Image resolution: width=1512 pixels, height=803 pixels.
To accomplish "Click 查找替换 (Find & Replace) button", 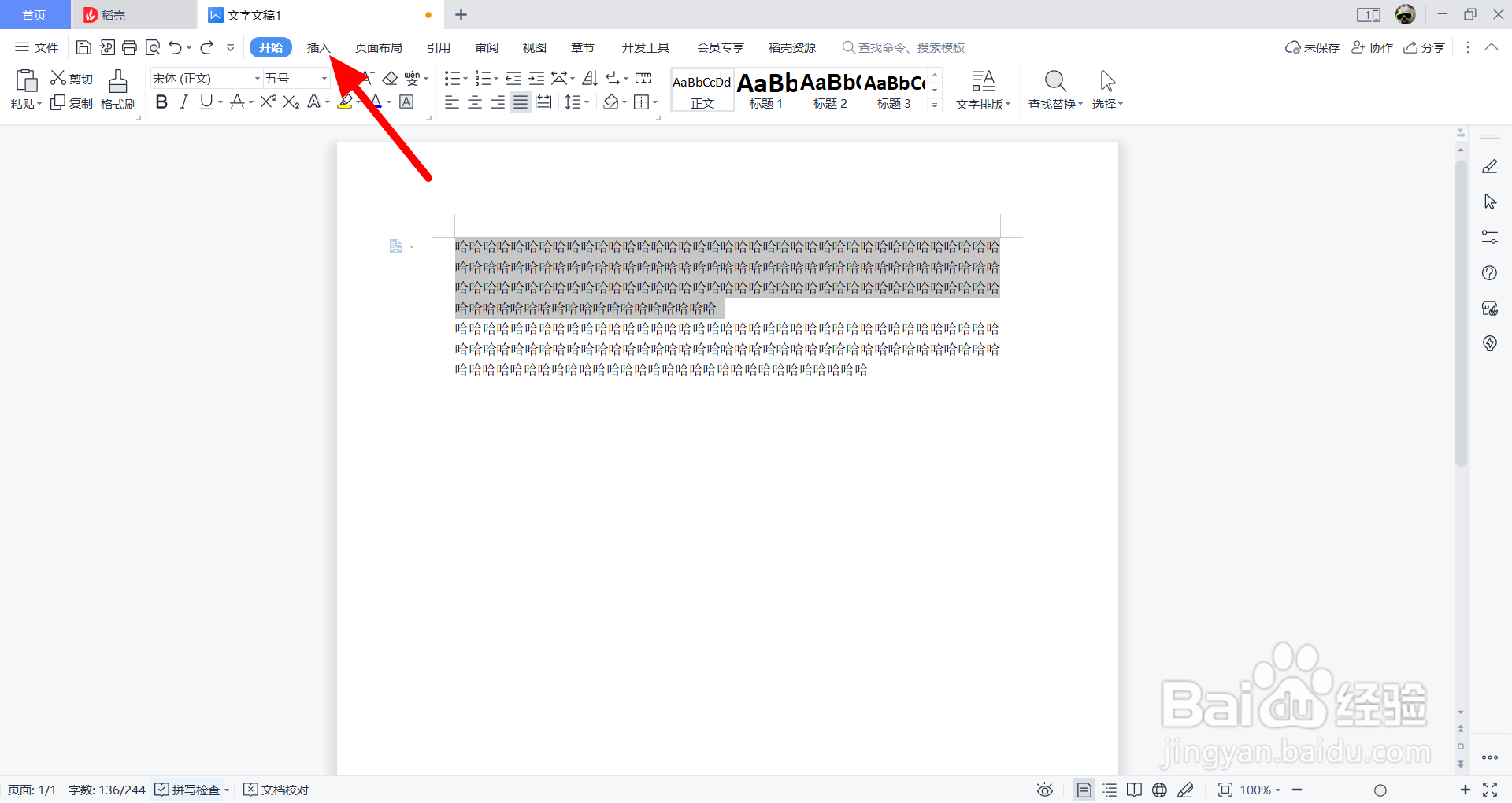I will (1055, 91).
